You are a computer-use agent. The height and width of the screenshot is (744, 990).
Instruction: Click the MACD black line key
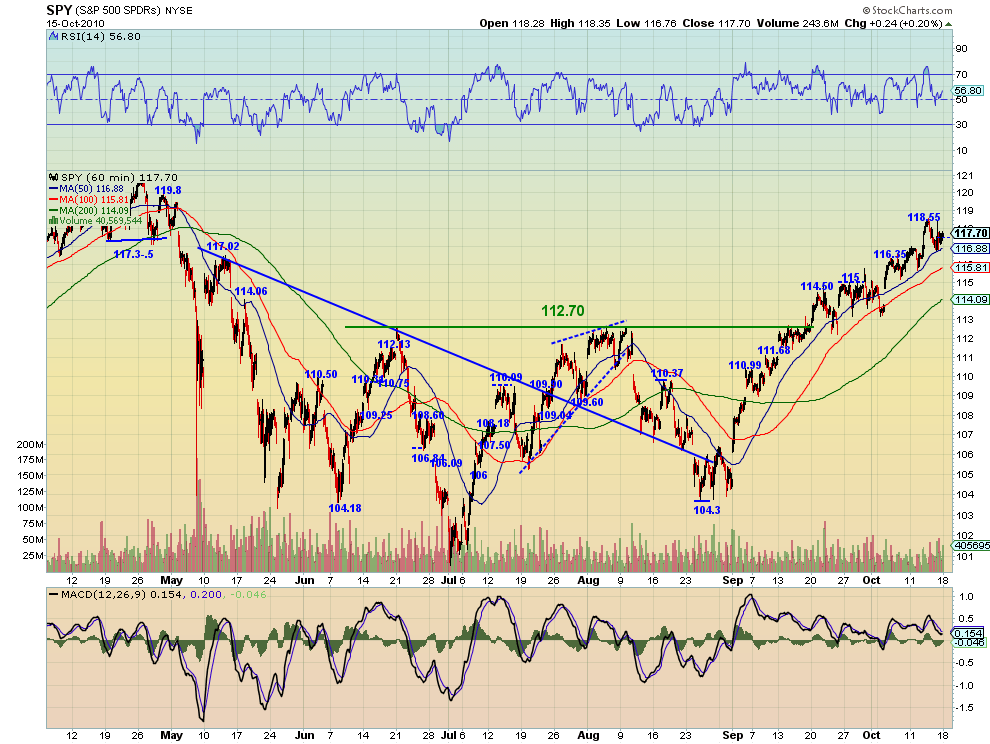54,594
